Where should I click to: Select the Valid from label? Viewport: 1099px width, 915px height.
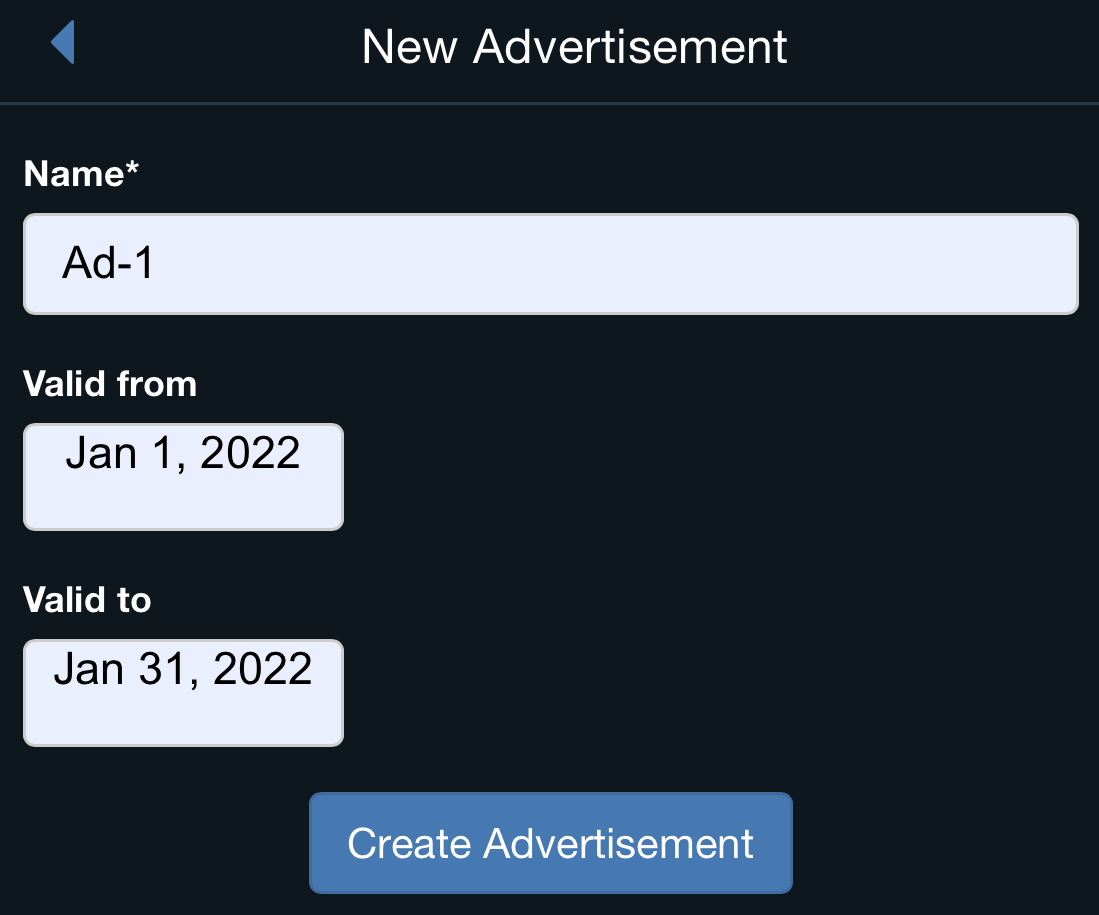coord(110,384)
